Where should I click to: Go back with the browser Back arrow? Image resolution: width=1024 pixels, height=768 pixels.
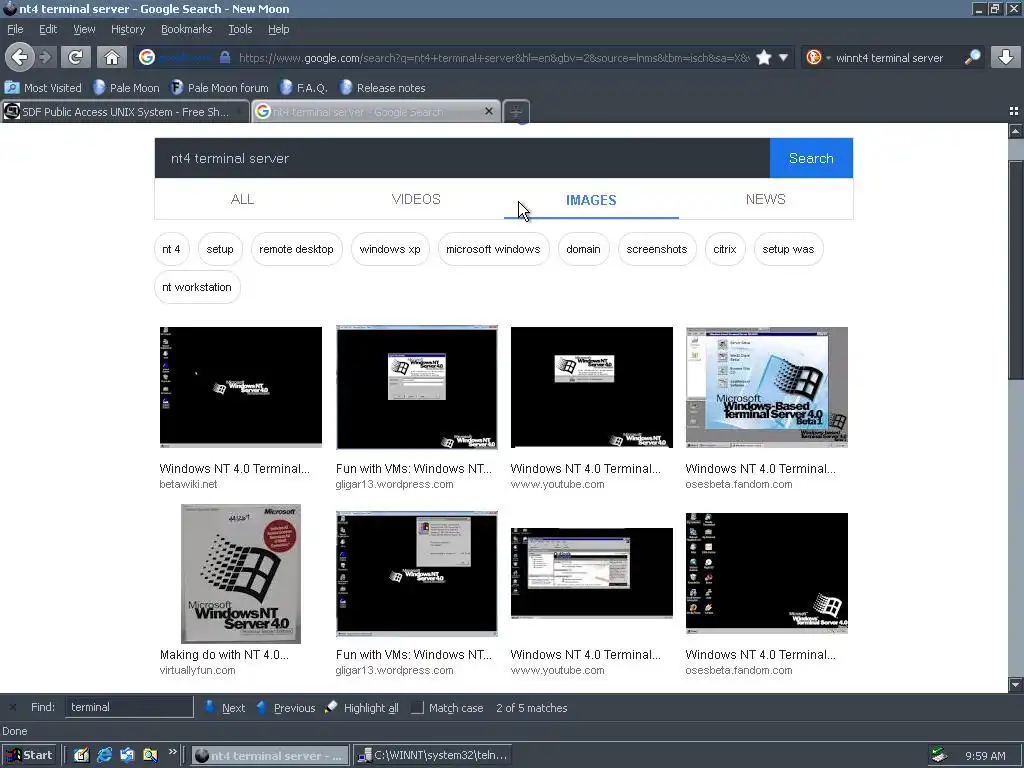coord(20,57)
